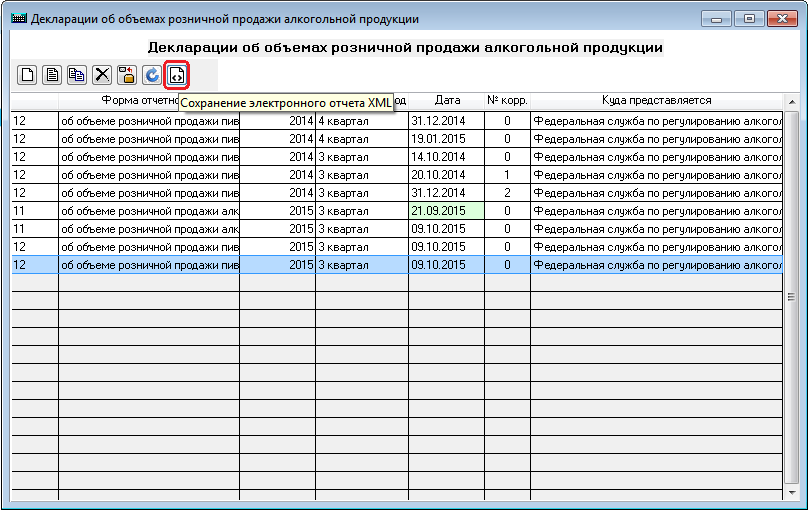Select correction number cell showing 2
The height and width of the screenshot is (513, 811).
[x=507, y=193]
